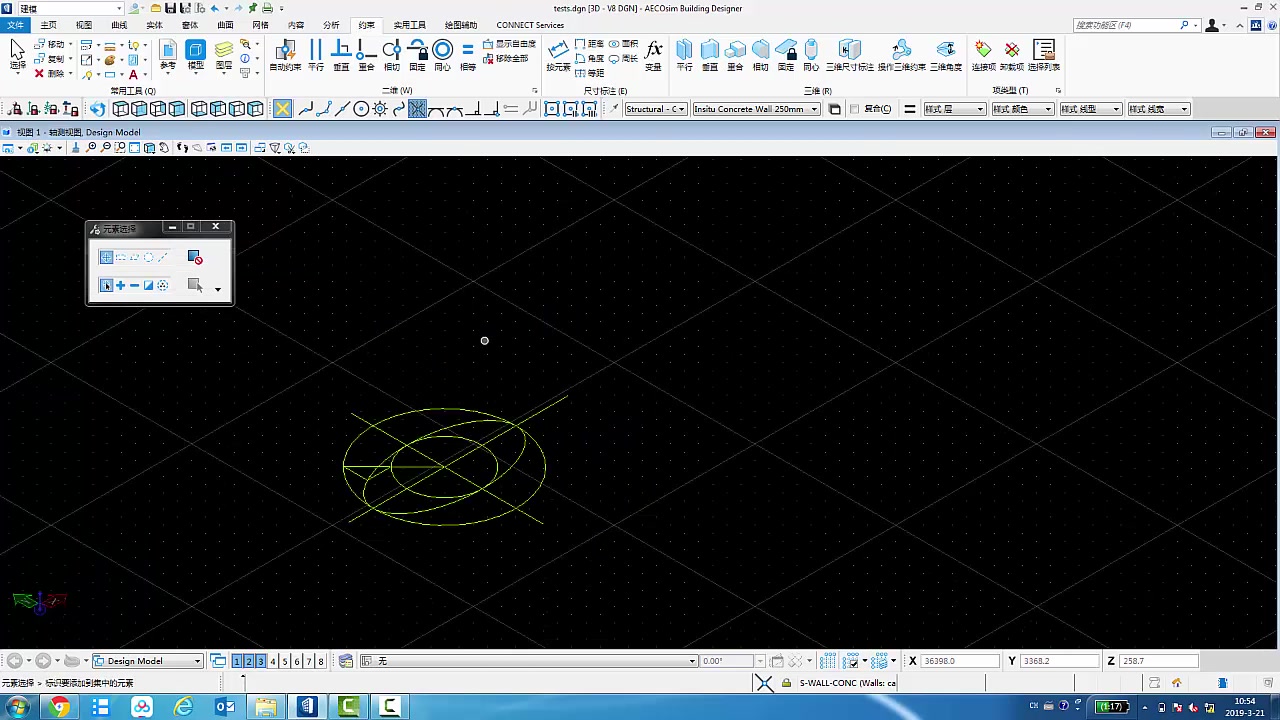Click the 固定 fix constraint icon
The height and width of the screenshot is (720, 1280).
[419, 50]
